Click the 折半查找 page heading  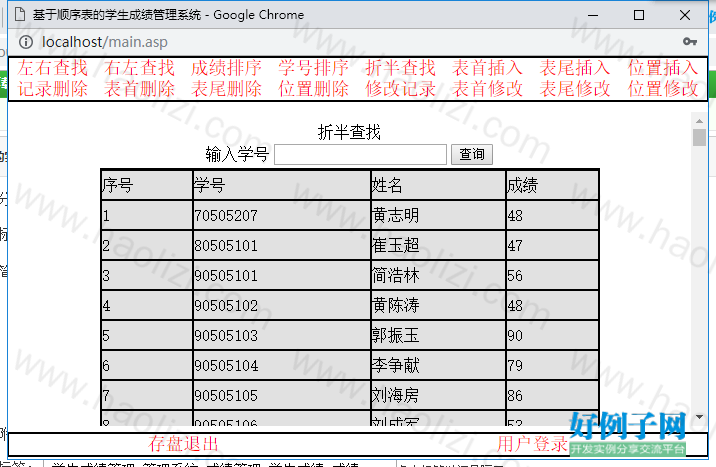pyautogui.click(x=349, y=132)
